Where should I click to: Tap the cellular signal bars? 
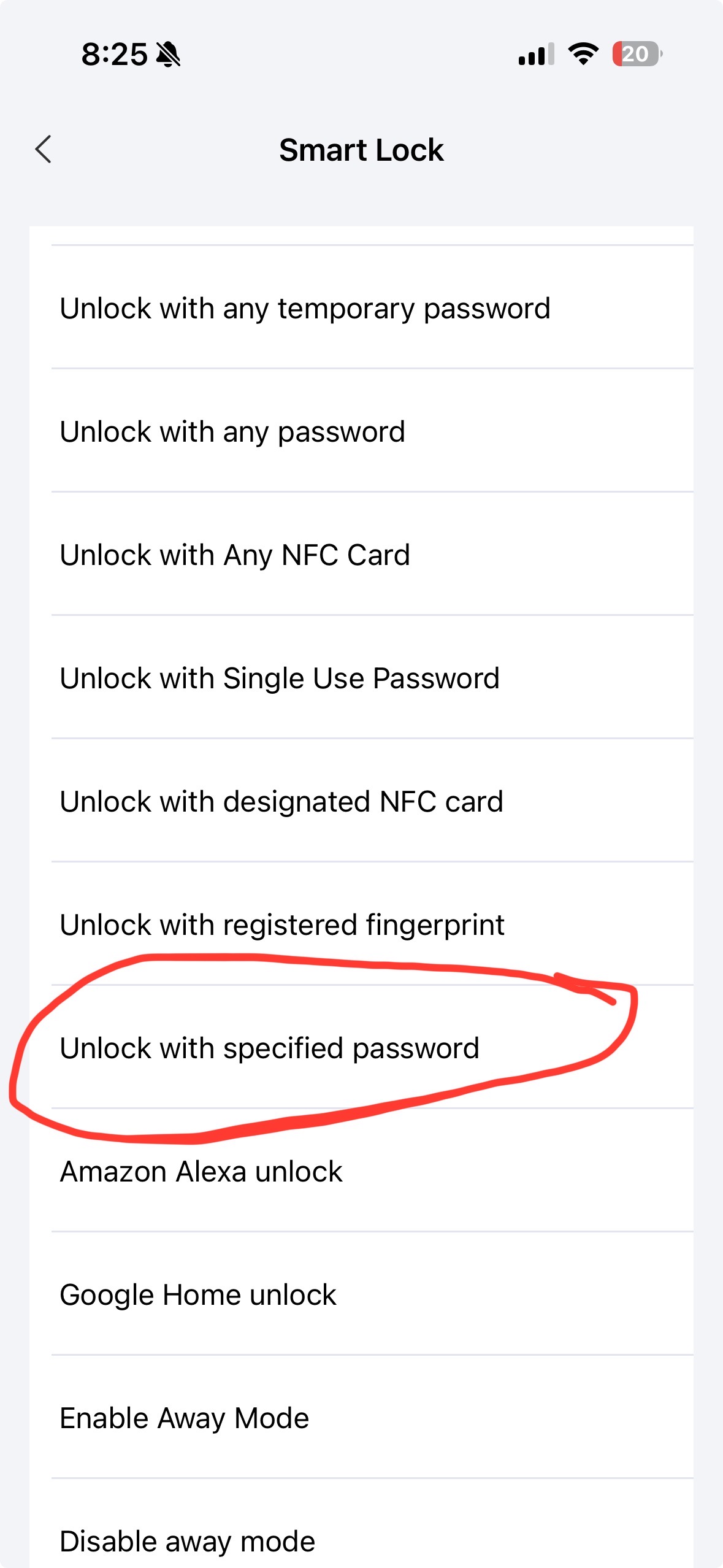coord(536,55)
